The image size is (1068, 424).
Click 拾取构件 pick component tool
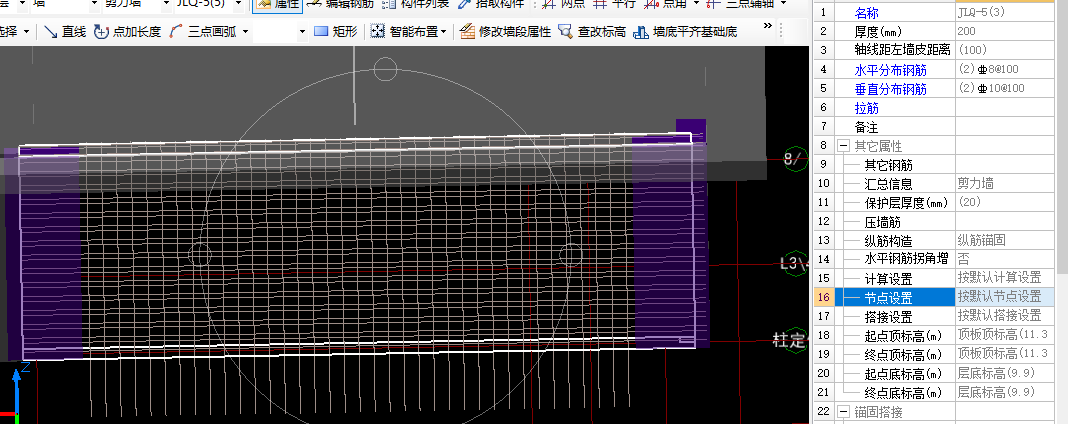point(491,4)
